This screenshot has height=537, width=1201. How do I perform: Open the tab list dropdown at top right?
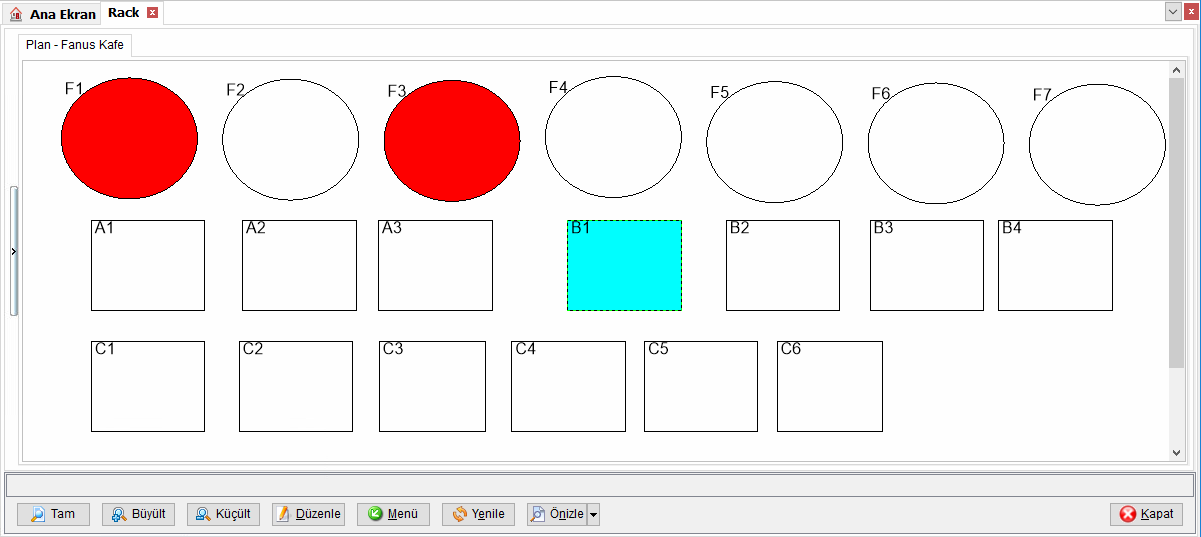pos(1173,11)
